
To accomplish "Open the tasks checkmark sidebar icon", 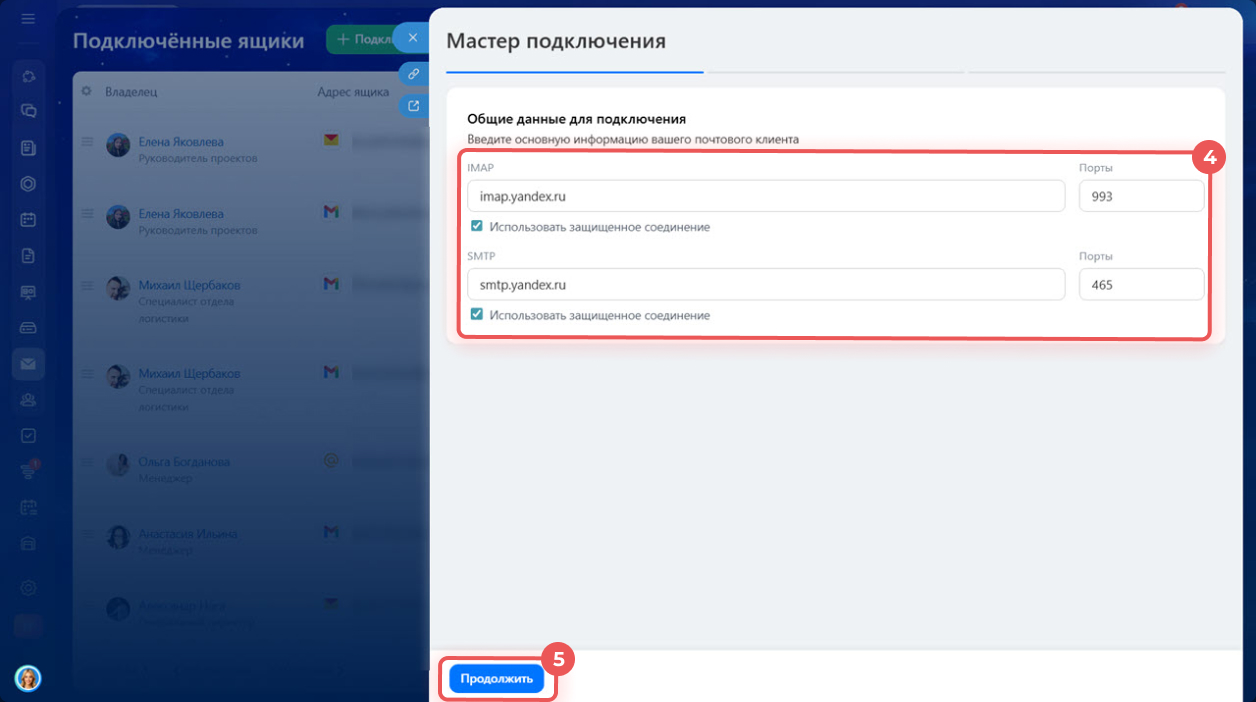I will [28, 435].
